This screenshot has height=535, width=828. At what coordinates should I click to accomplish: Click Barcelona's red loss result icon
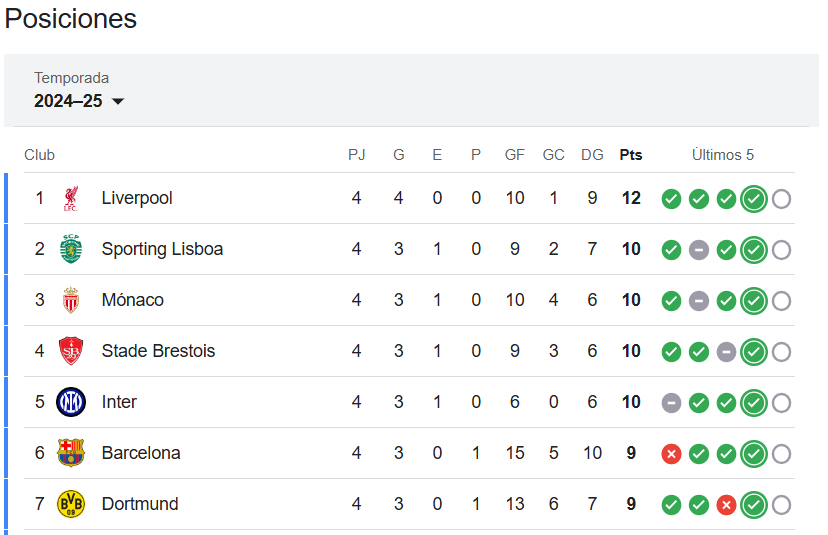coord(671,454)
